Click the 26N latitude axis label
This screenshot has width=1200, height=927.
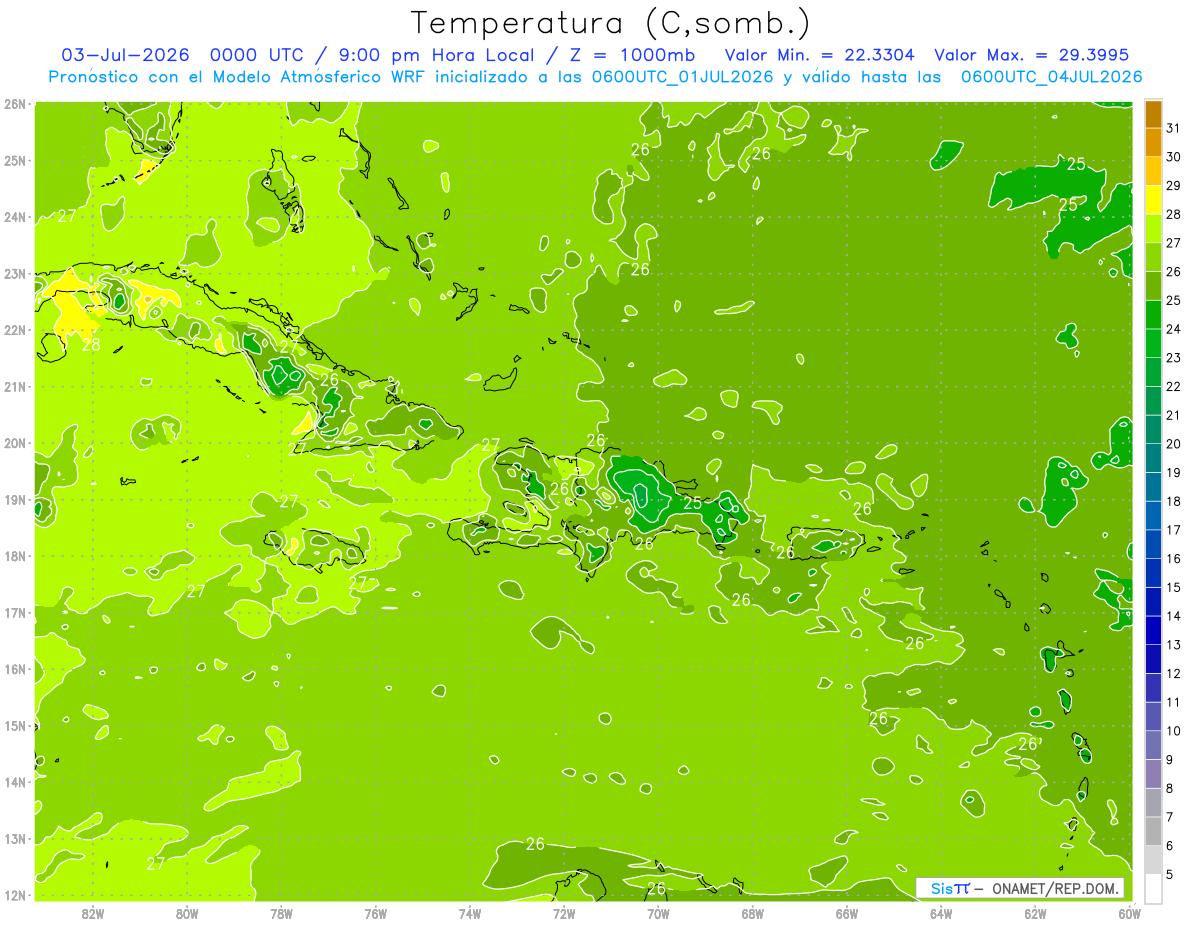coord(16,104)
